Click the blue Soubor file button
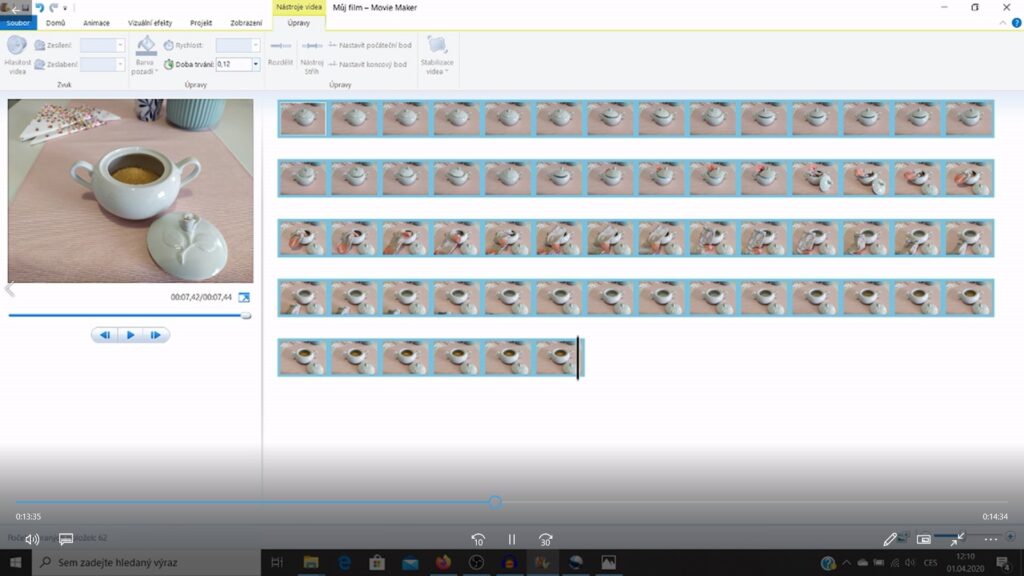Viewport: 1024px width, 576px height. 19,22
